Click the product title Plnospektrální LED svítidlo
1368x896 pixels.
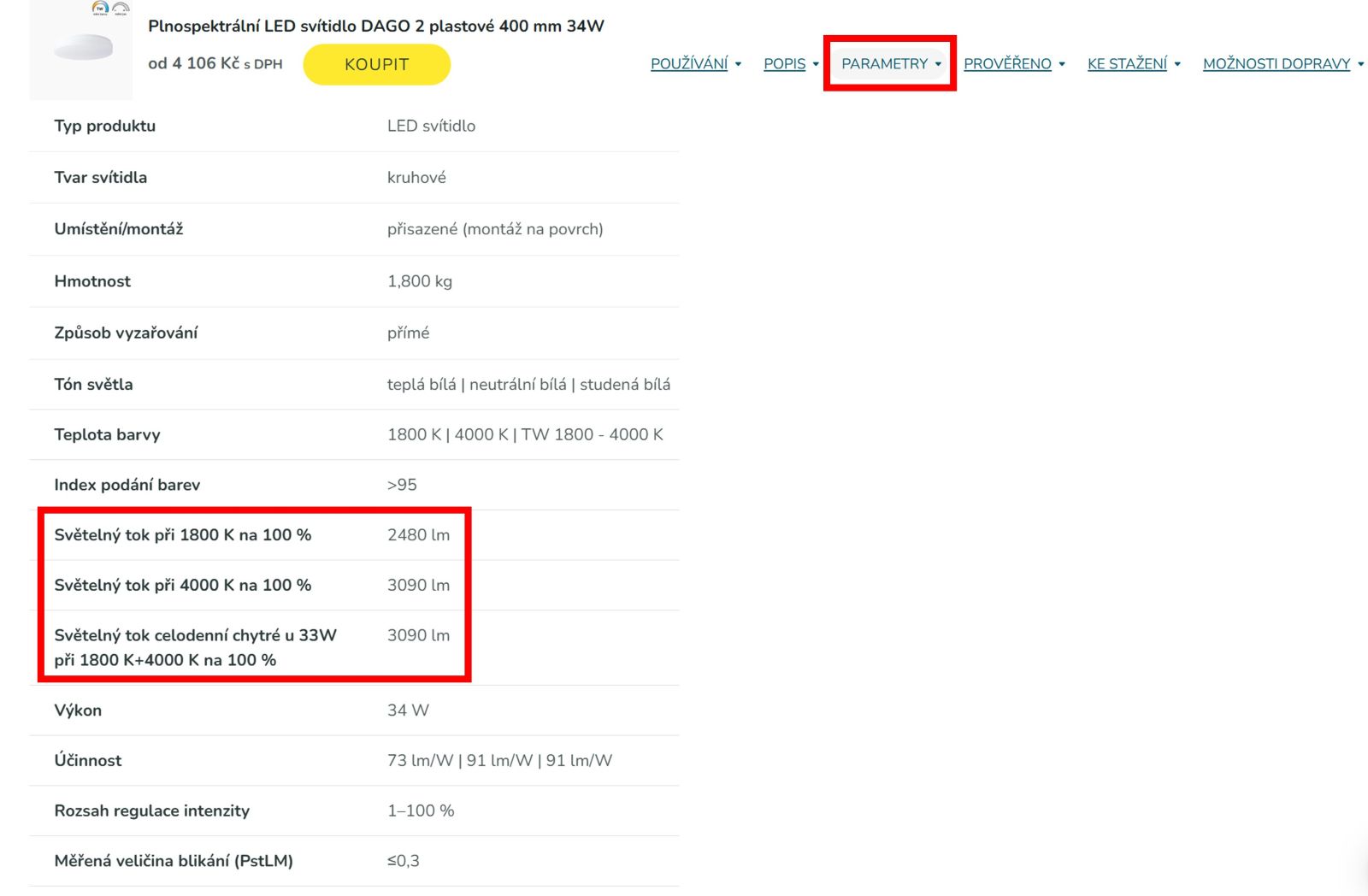pyautogui.click(x=375, y=26)
